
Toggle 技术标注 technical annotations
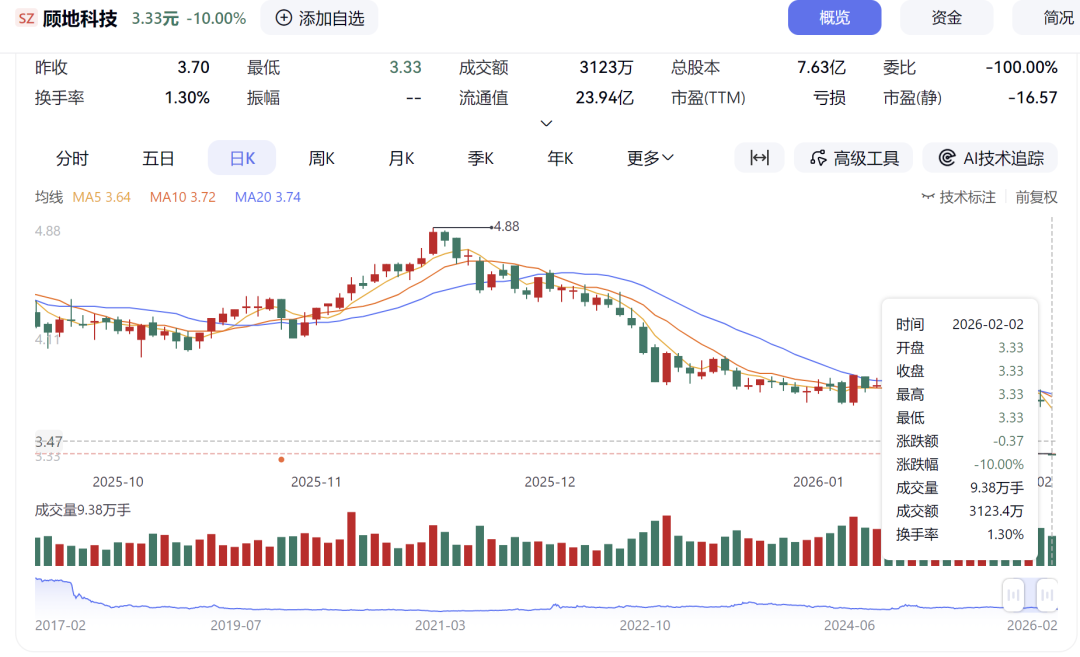point(958,197)
